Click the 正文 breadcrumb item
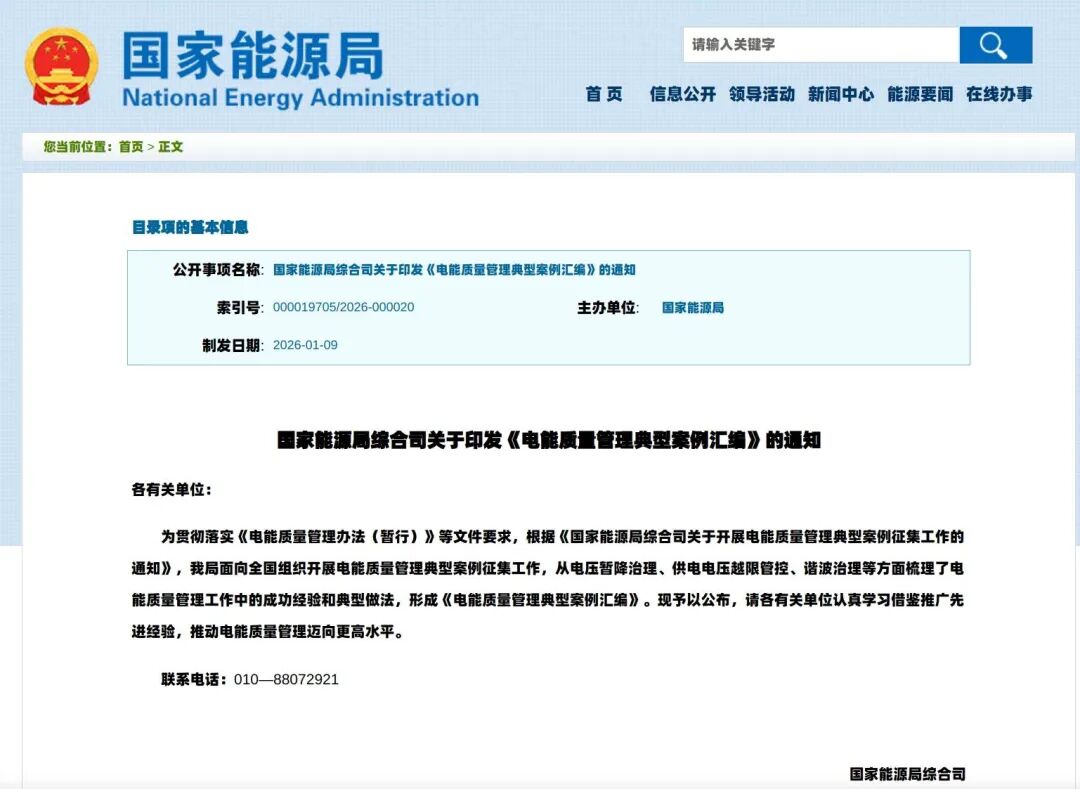Viewport: 1080px width, 789px height. [x=171, y=147]
